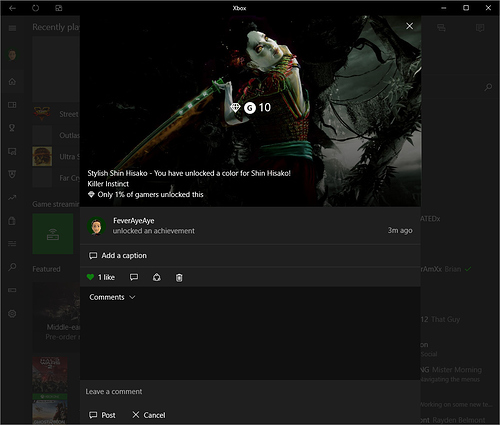Click the comment bubble icon in action row

[x=134, y=277]
